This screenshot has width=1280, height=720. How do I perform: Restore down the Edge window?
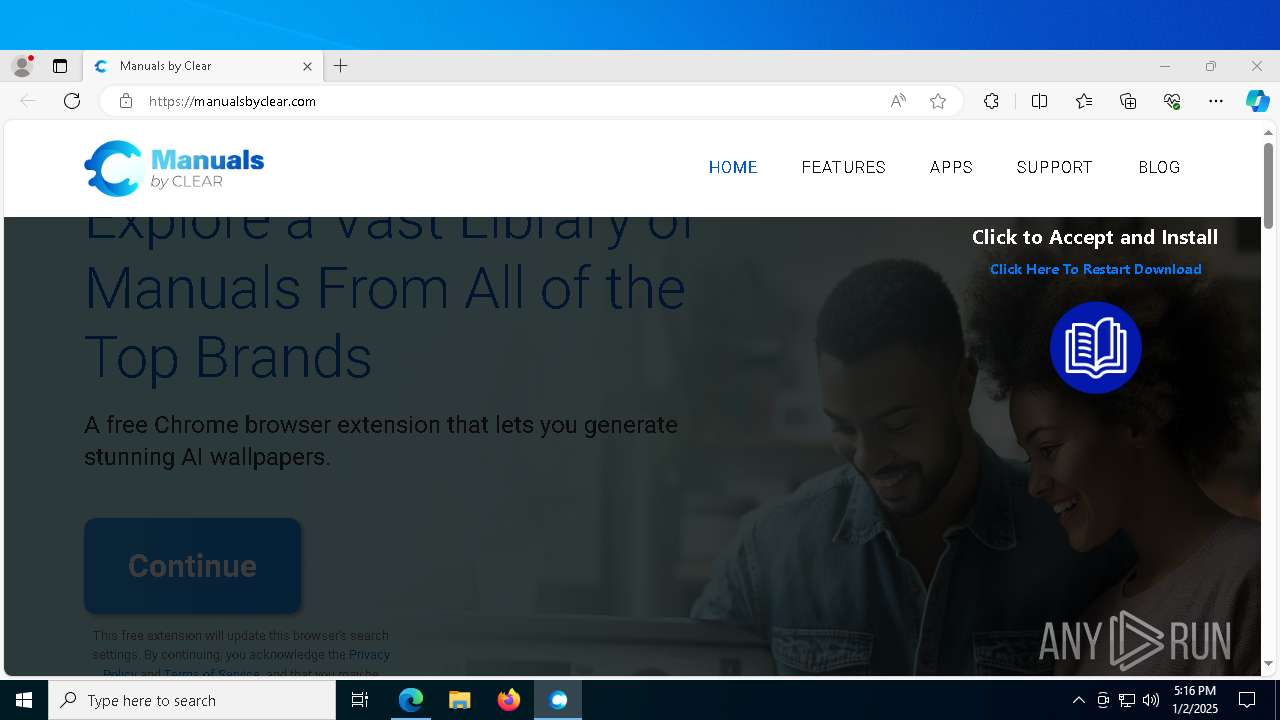[x=1211, y=66]
